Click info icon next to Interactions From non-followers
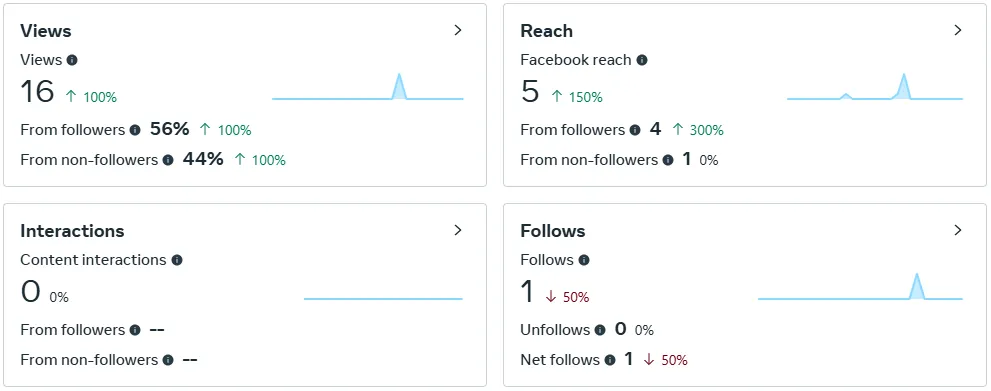Screen dimensions: 991x391 click(168, 360)
